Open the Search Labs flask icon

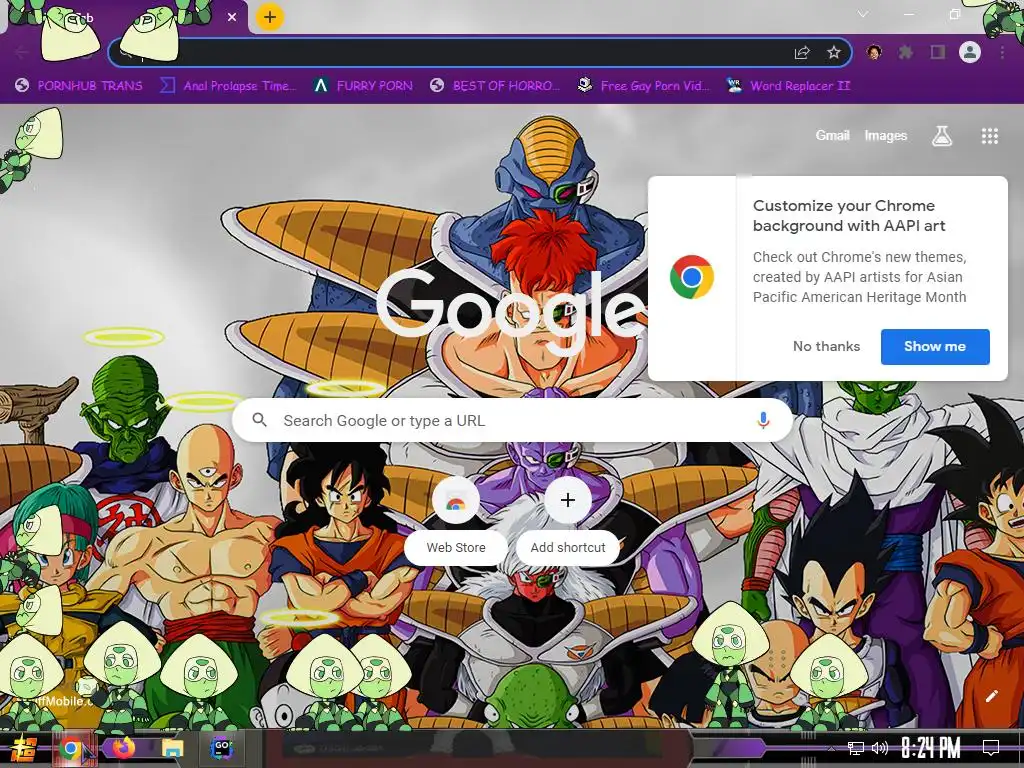coord(941,135)
